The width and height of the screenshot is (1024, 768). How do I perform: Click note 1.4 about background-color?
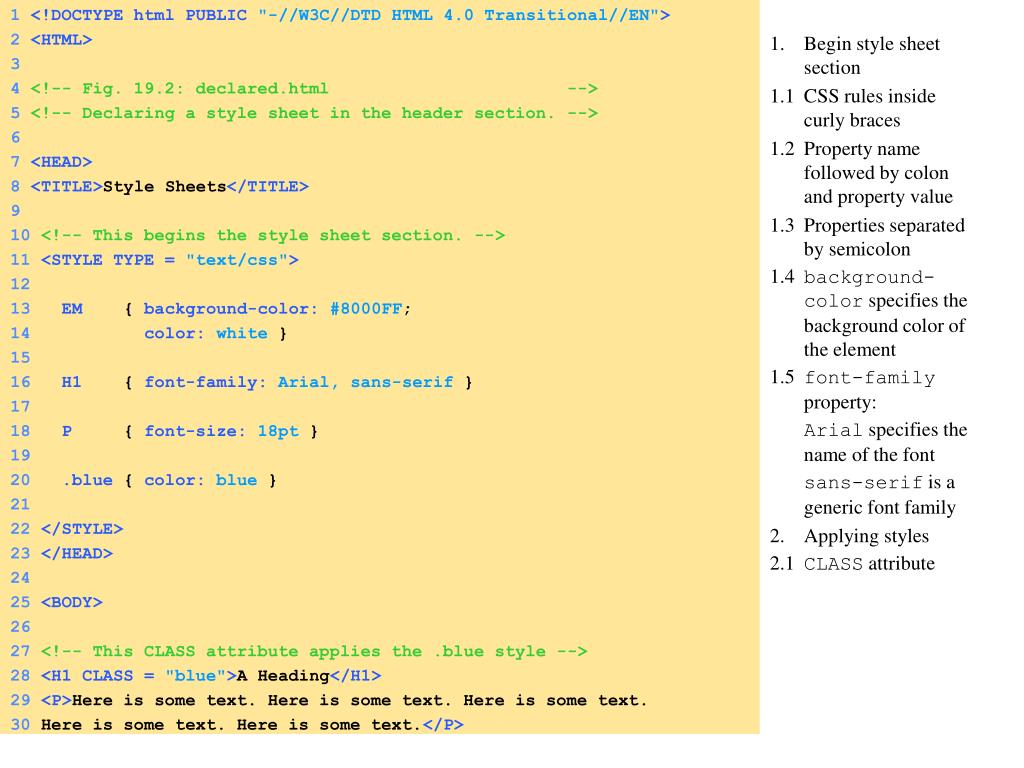coord(885,313)
